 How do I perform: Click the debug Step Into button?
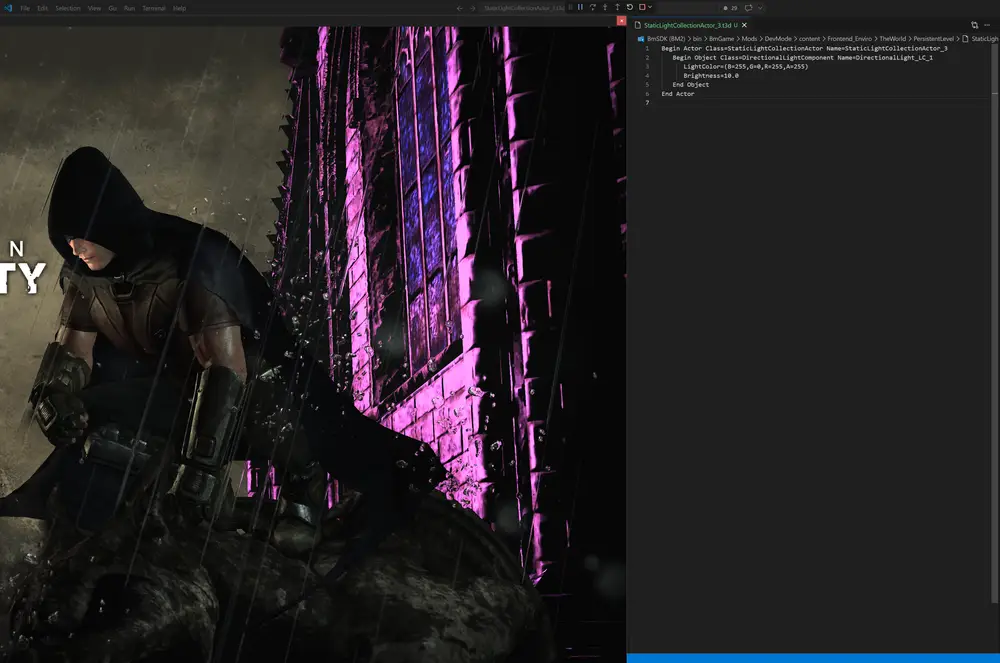pyautogui.click(x=605, y=8)
